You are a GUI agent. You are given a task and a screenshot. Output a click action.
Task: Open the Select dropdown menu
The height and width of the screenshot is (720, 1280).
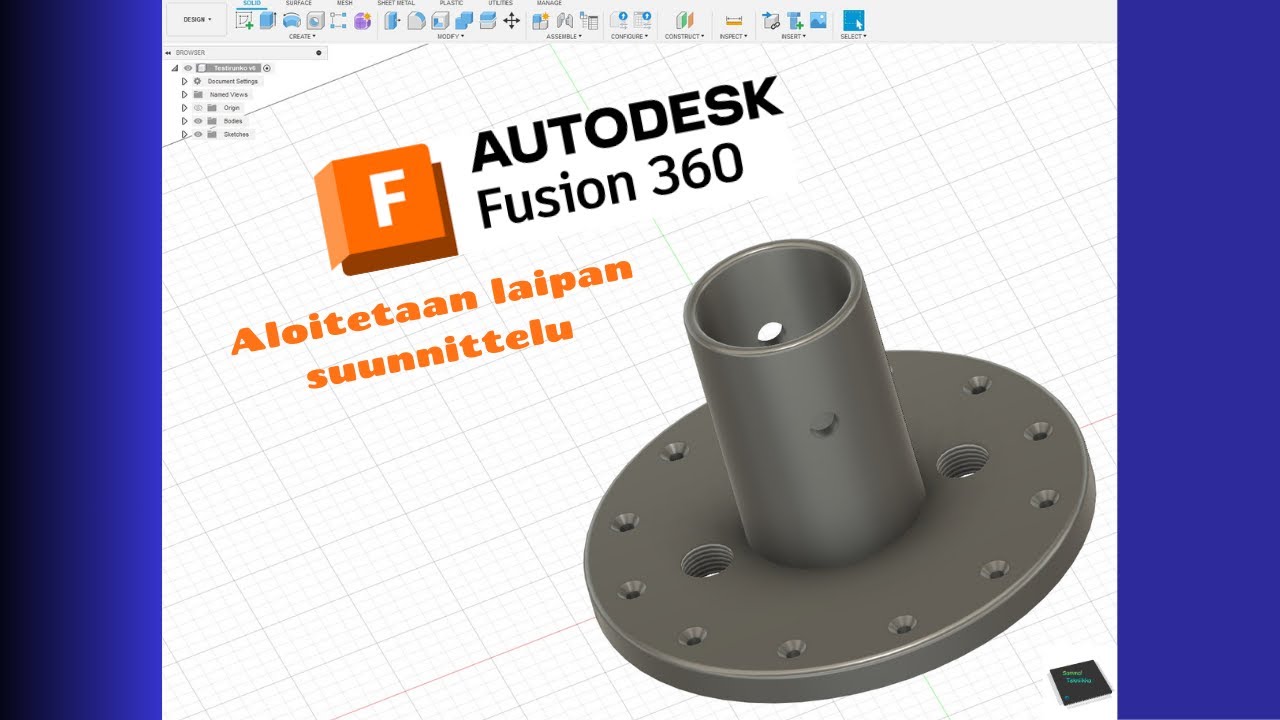coord(853,36)
